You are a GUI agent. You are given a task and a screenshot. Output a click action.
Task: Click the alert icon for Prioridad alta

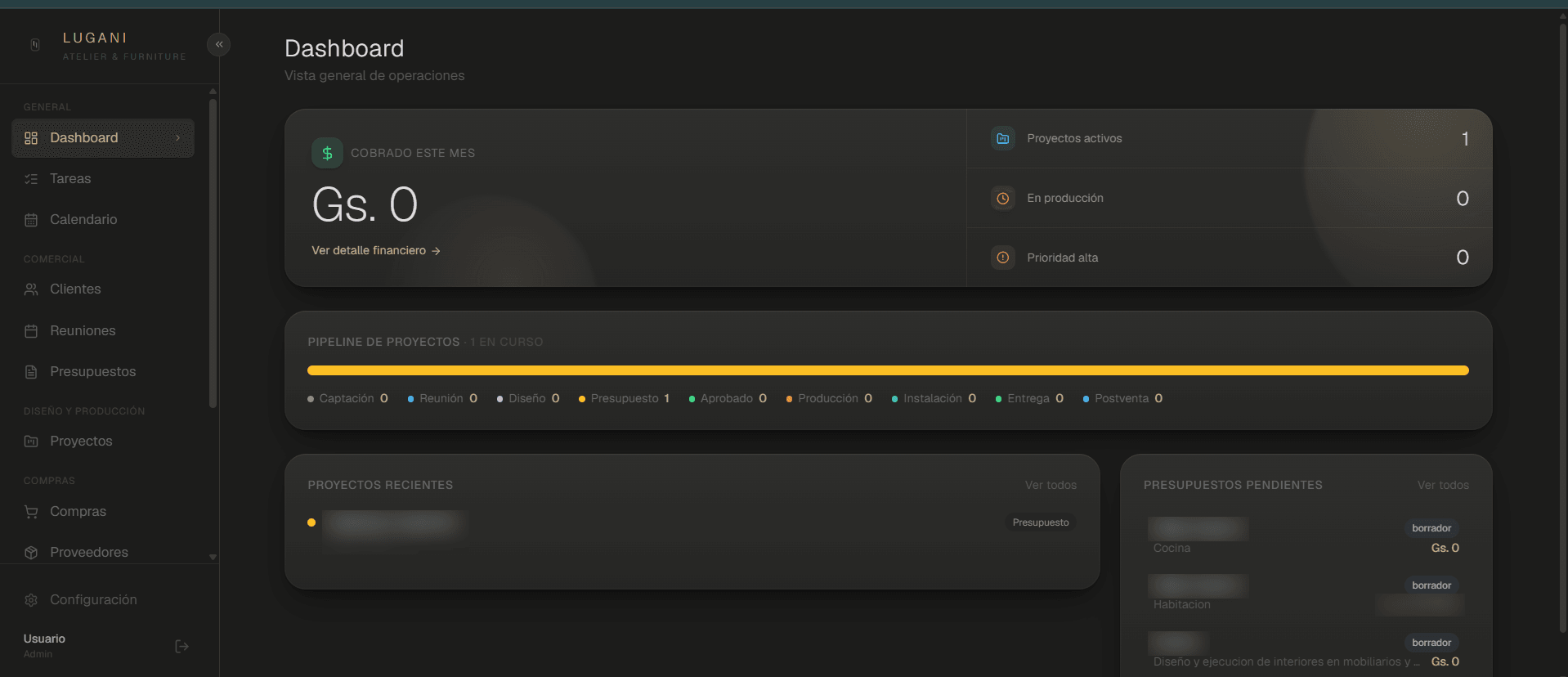point(1003,258)
